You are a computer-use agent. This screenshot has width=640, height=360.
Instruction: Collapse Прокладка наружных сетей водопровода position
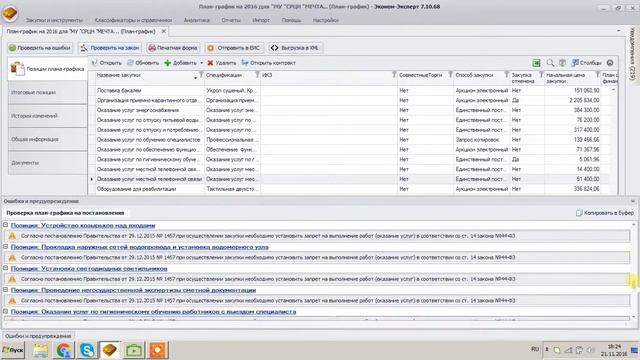[x=6, y=247]
